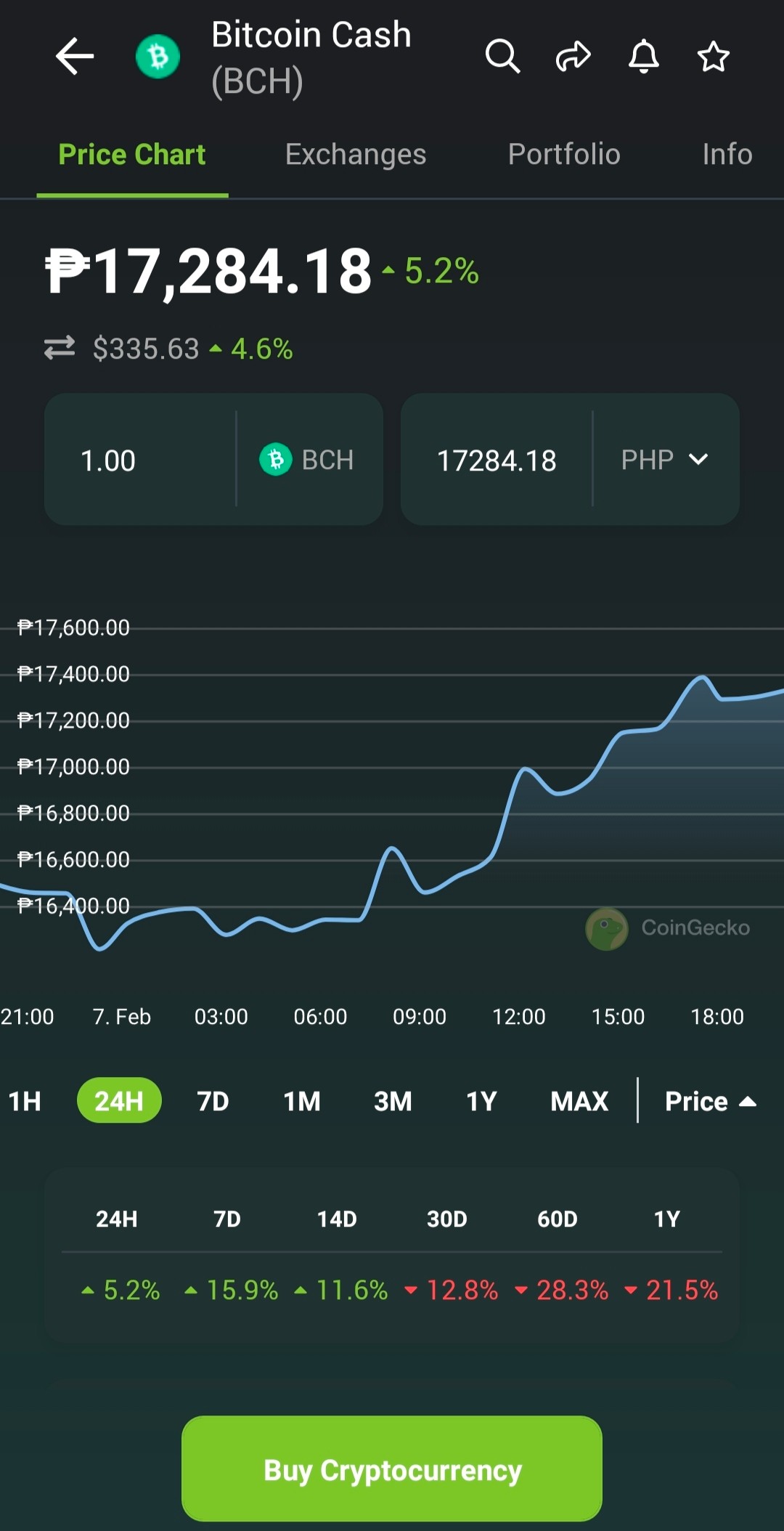Select the 1H chart range
Screen dimensions: 784x1531
click(25, 1101)
